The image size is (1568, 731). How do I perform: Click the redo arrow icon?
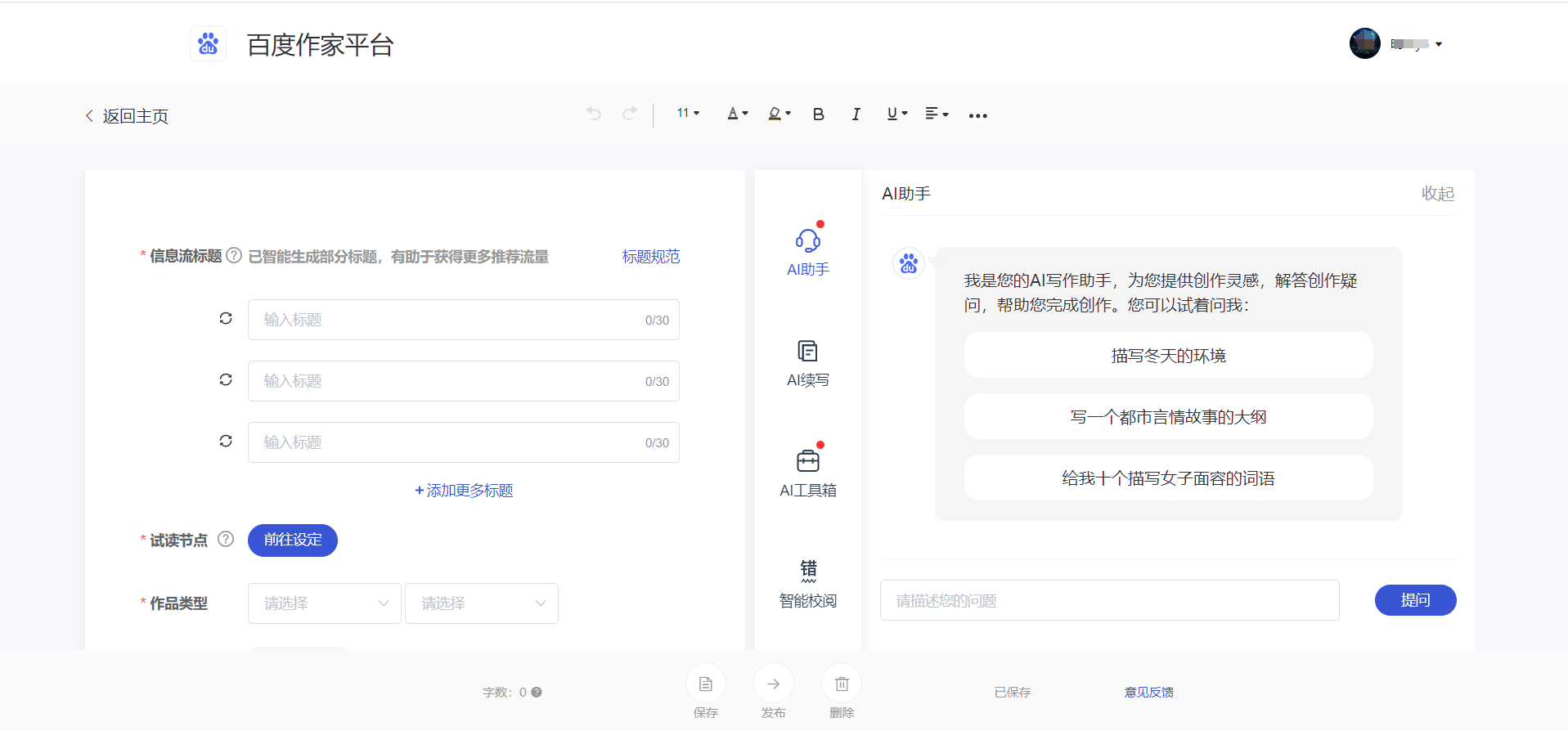(x=629, y=114)
